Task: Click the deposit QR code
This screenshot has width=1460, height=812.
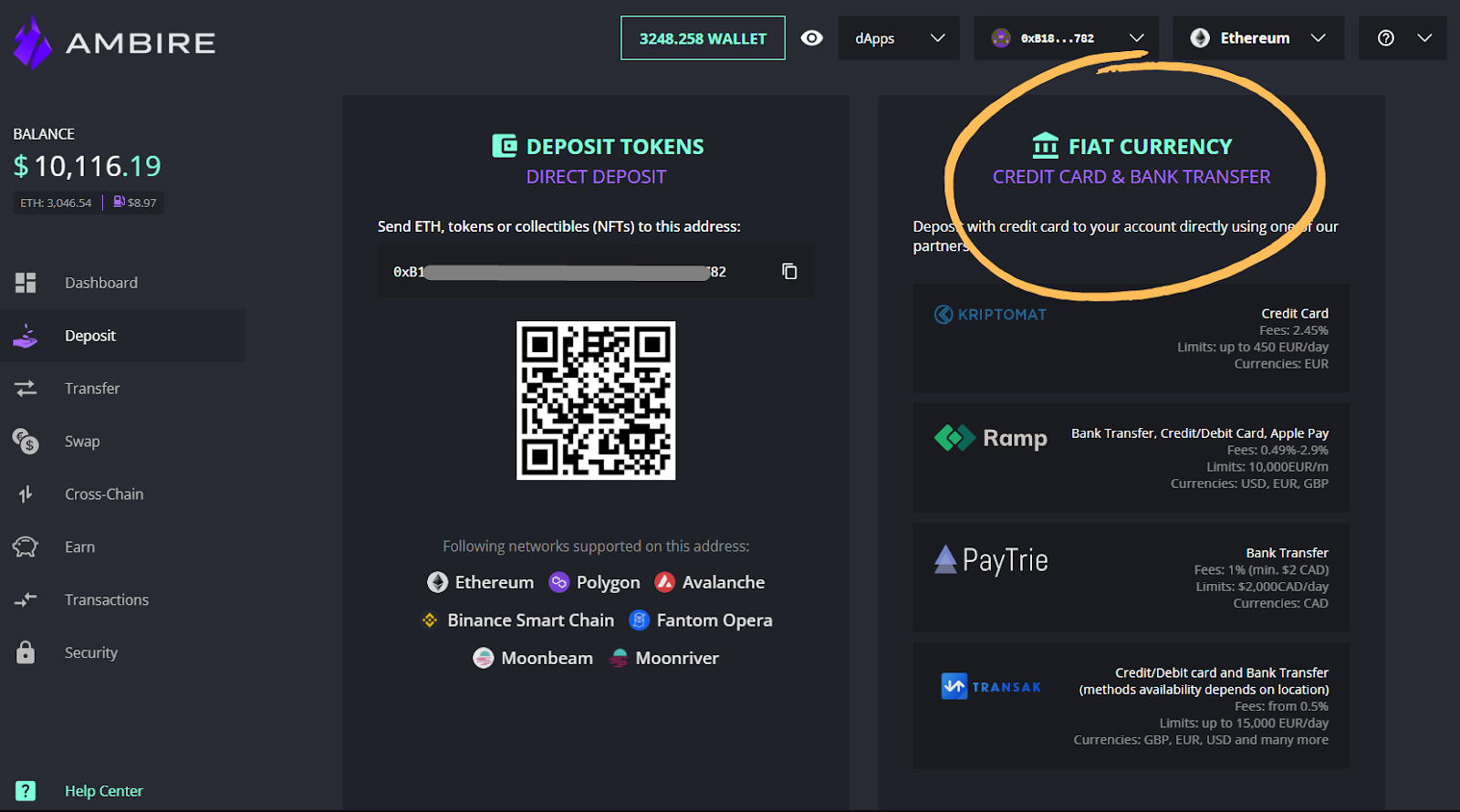Action: tap(596, 401)
